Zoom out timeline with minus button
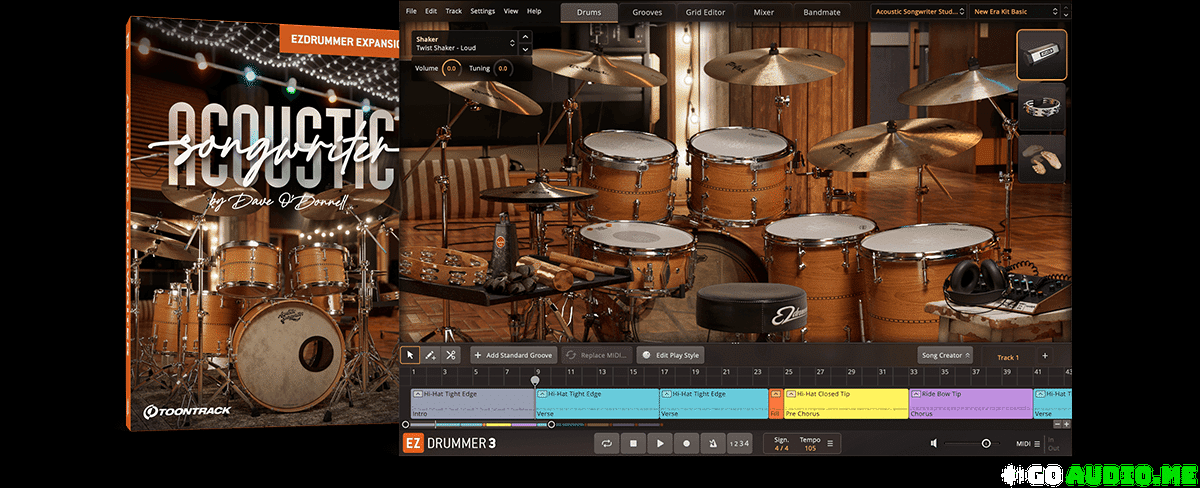 click(1056, 424)
